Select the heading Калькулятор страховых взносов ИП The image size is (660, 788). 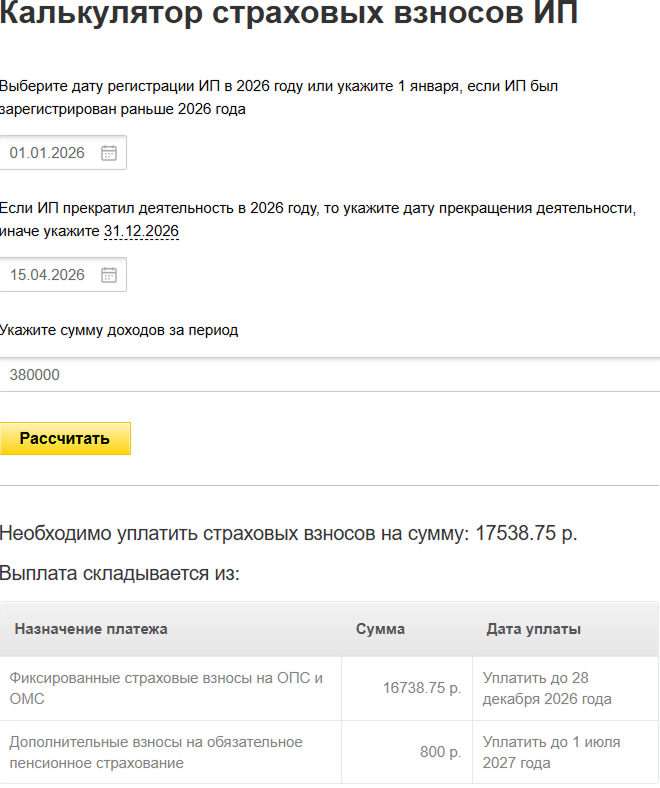[289, 13]
